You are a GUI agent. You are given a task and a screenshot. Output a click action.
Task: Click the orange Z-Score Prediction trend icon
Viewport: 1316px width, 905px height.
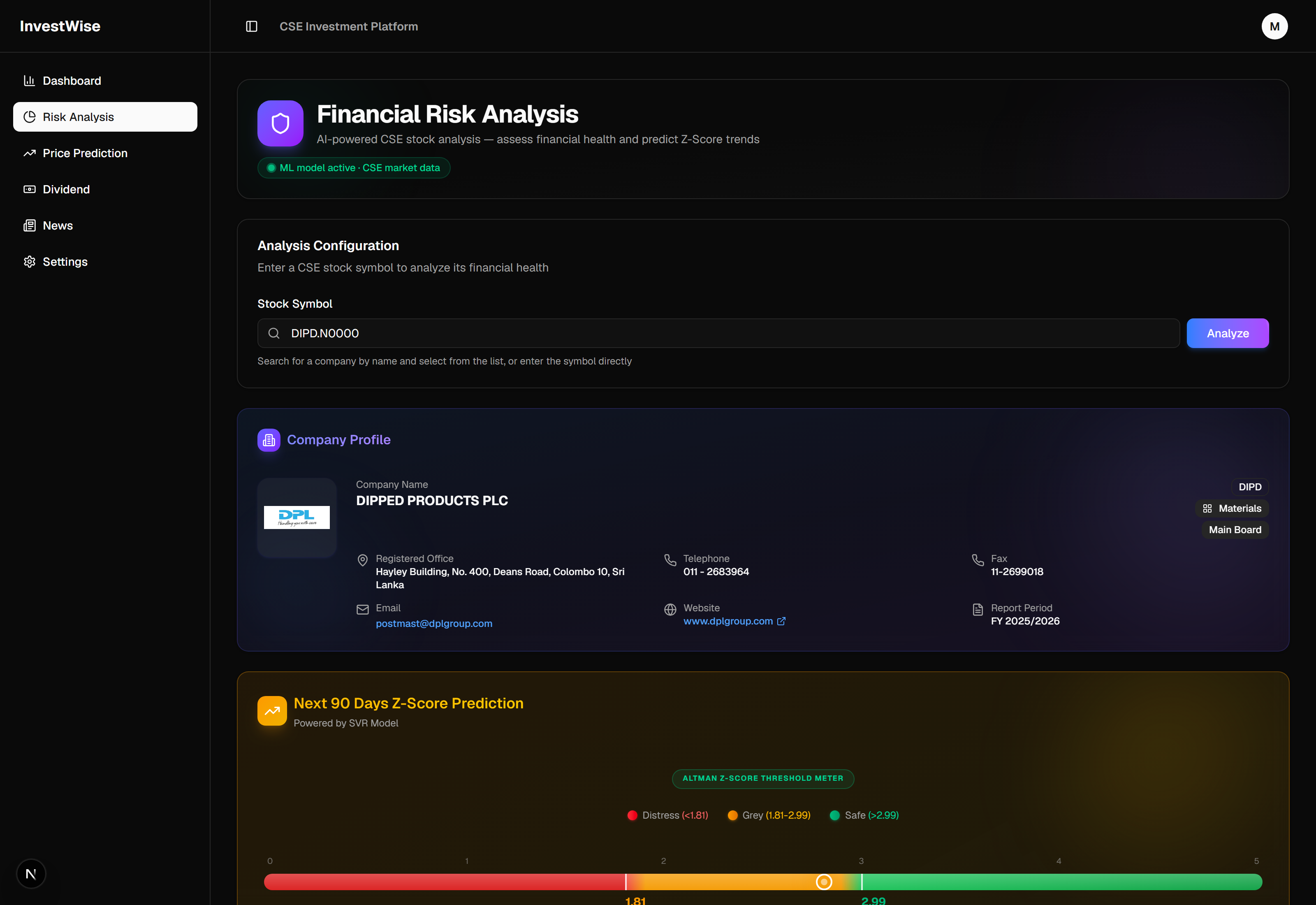[x=272, y=711]
